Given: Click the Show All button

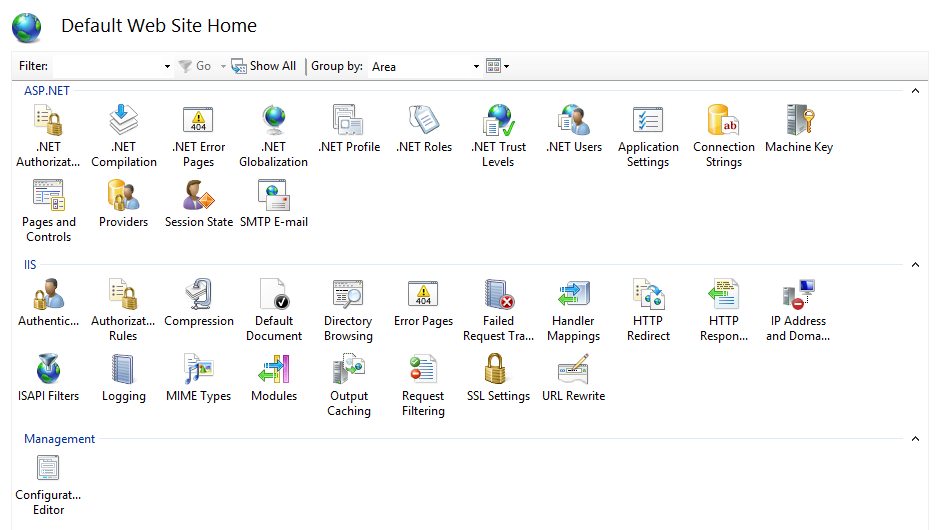Looking at the screenshot, I should click(264, 66).
